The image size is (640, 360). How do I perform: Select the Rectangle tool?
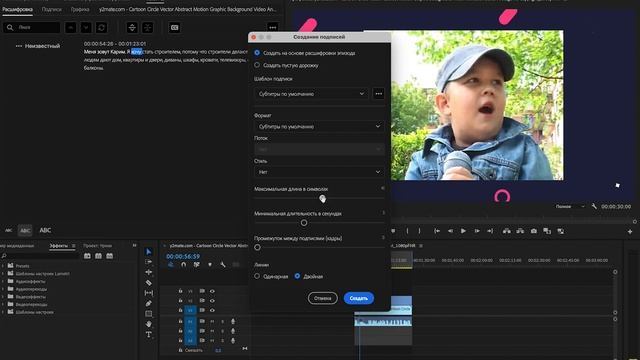[149, 314]
